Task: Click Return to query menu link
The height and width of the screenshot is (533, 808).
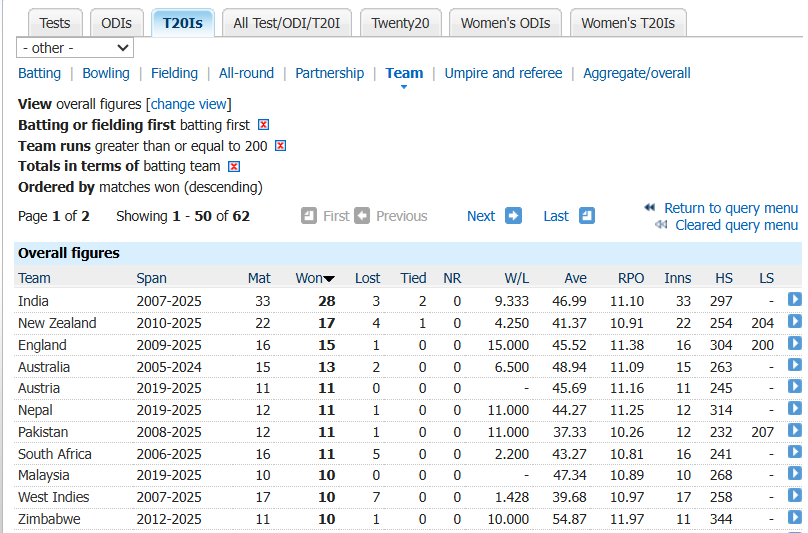Action: click(731, 208)
